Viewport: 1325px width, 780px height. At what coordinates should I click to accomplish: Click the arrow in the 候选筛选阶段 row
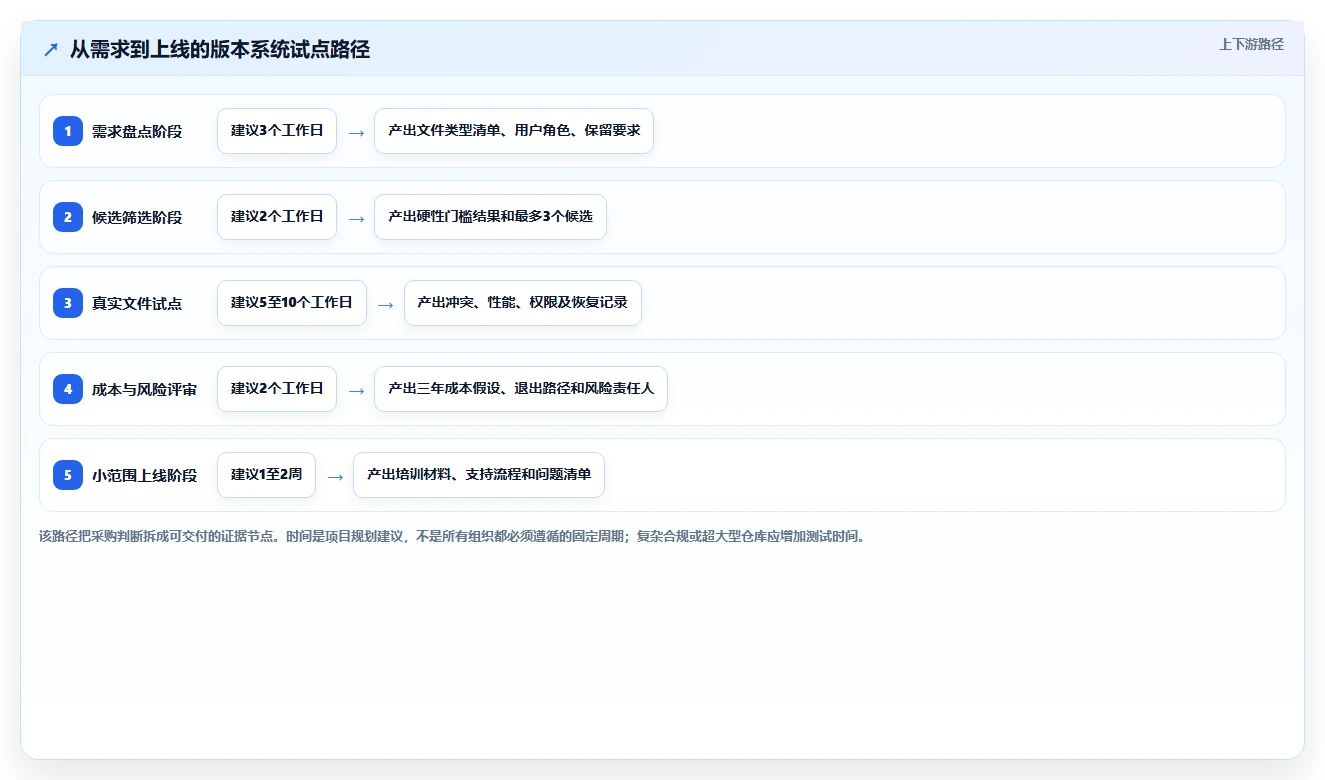[x=356, y=218]
